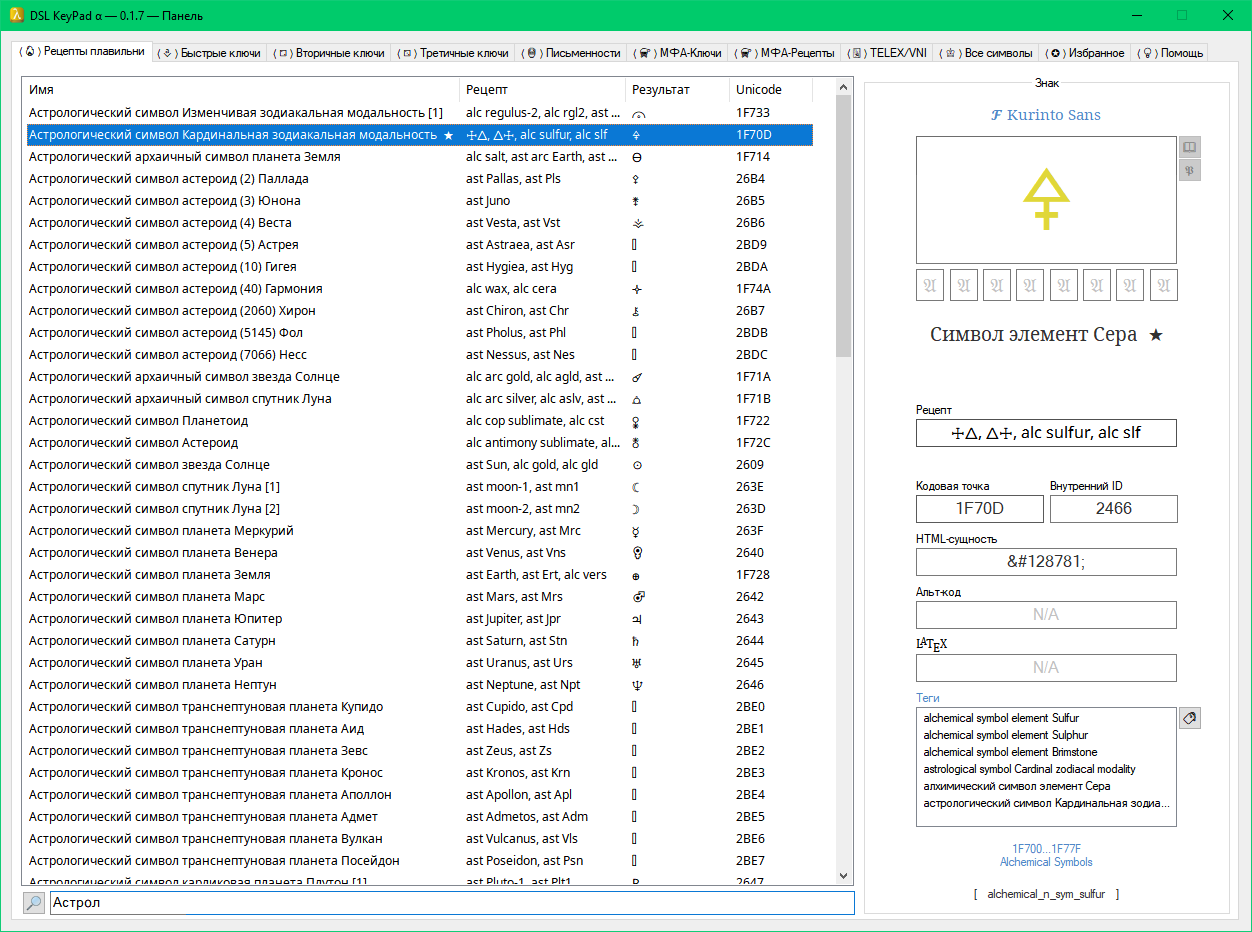Go to the Помощь tab
This screenshot has width=1252, height=932.
point(1173,53)
